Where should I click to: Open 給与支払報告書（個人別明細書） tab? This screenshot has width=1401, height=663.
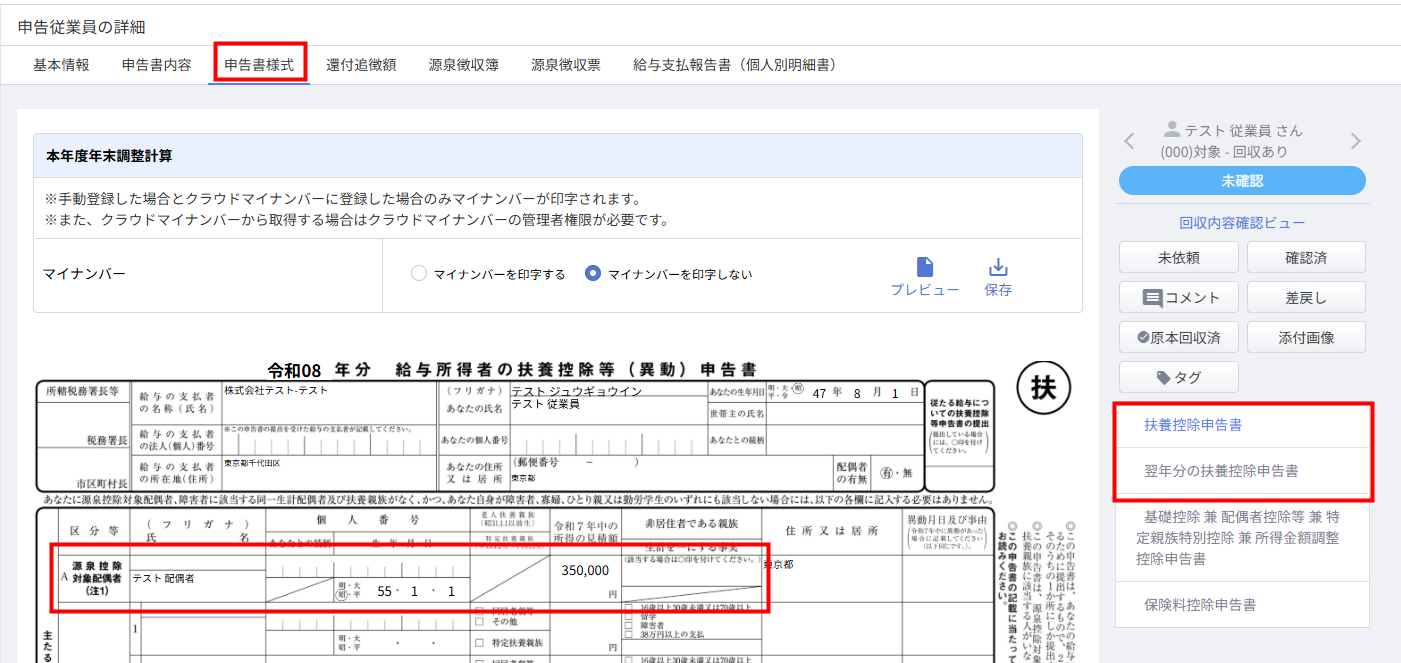tap(735, 65)
